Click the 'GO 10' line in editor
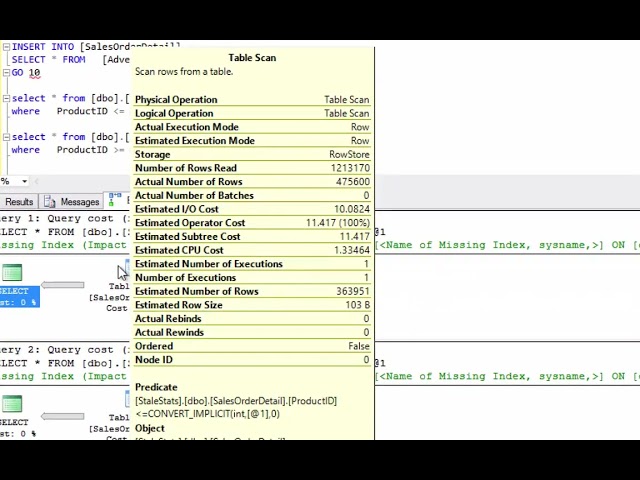 pyautogui.click(x=26, y=73)
